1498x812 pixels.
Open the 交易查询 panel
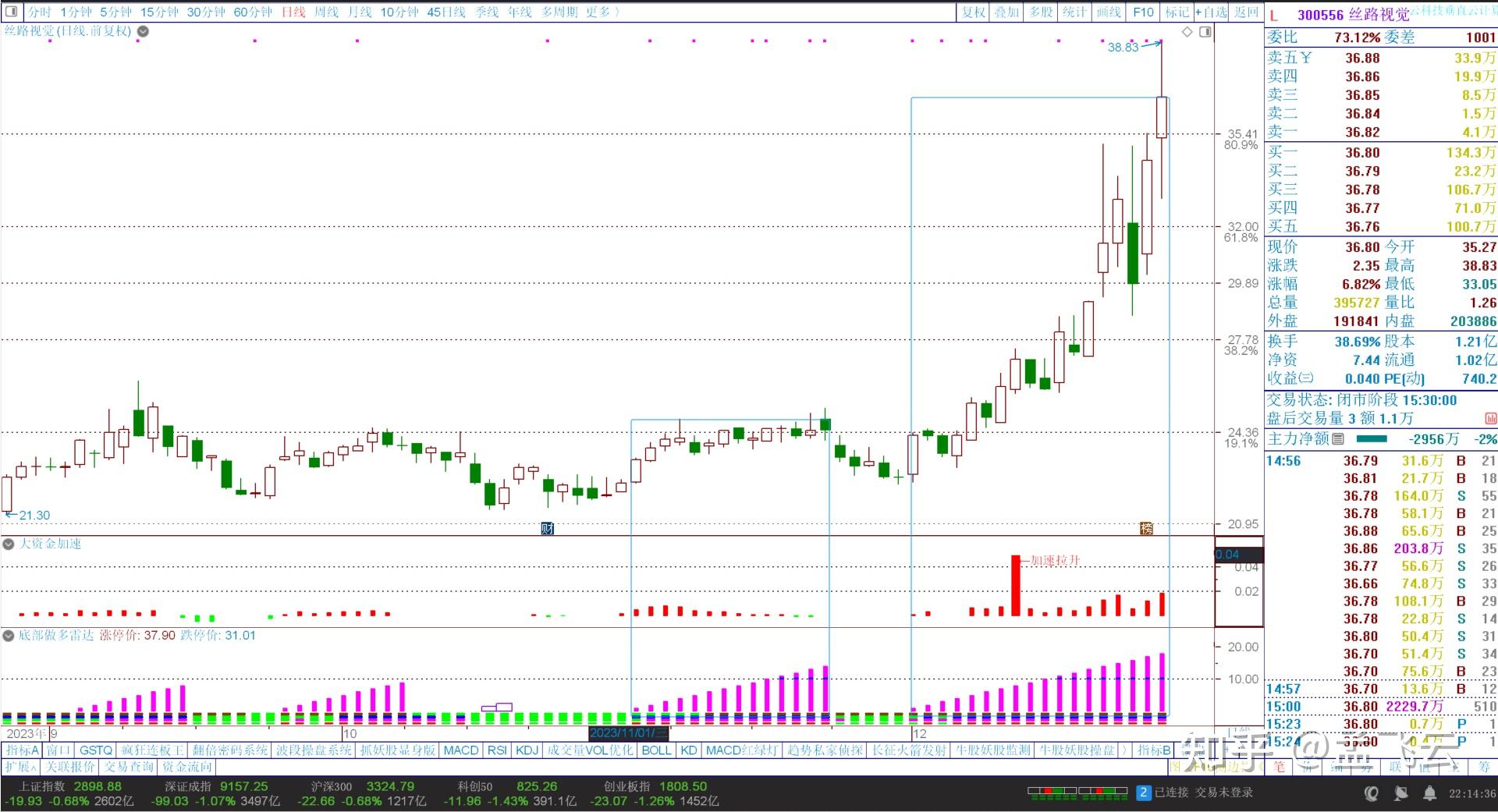click(130, 767)
